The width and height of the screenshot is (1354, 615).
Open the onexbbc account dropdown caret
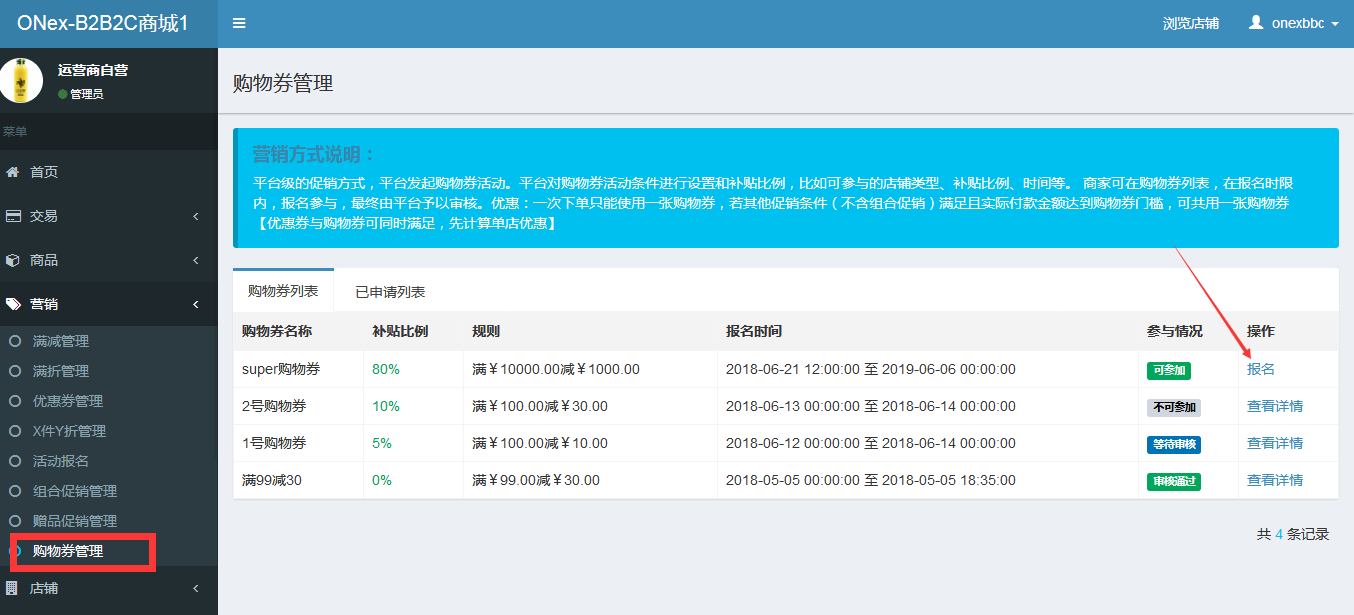(x=1335, y=24)
